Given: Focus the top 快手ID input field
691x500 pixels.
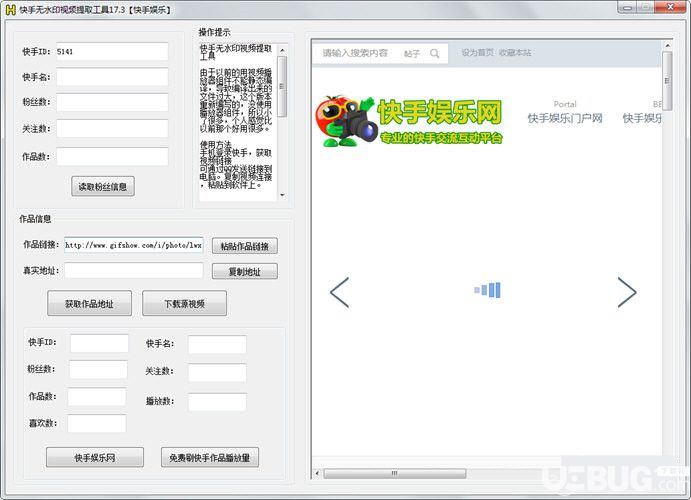Looking at the screenshot, I should pos(112,52).
